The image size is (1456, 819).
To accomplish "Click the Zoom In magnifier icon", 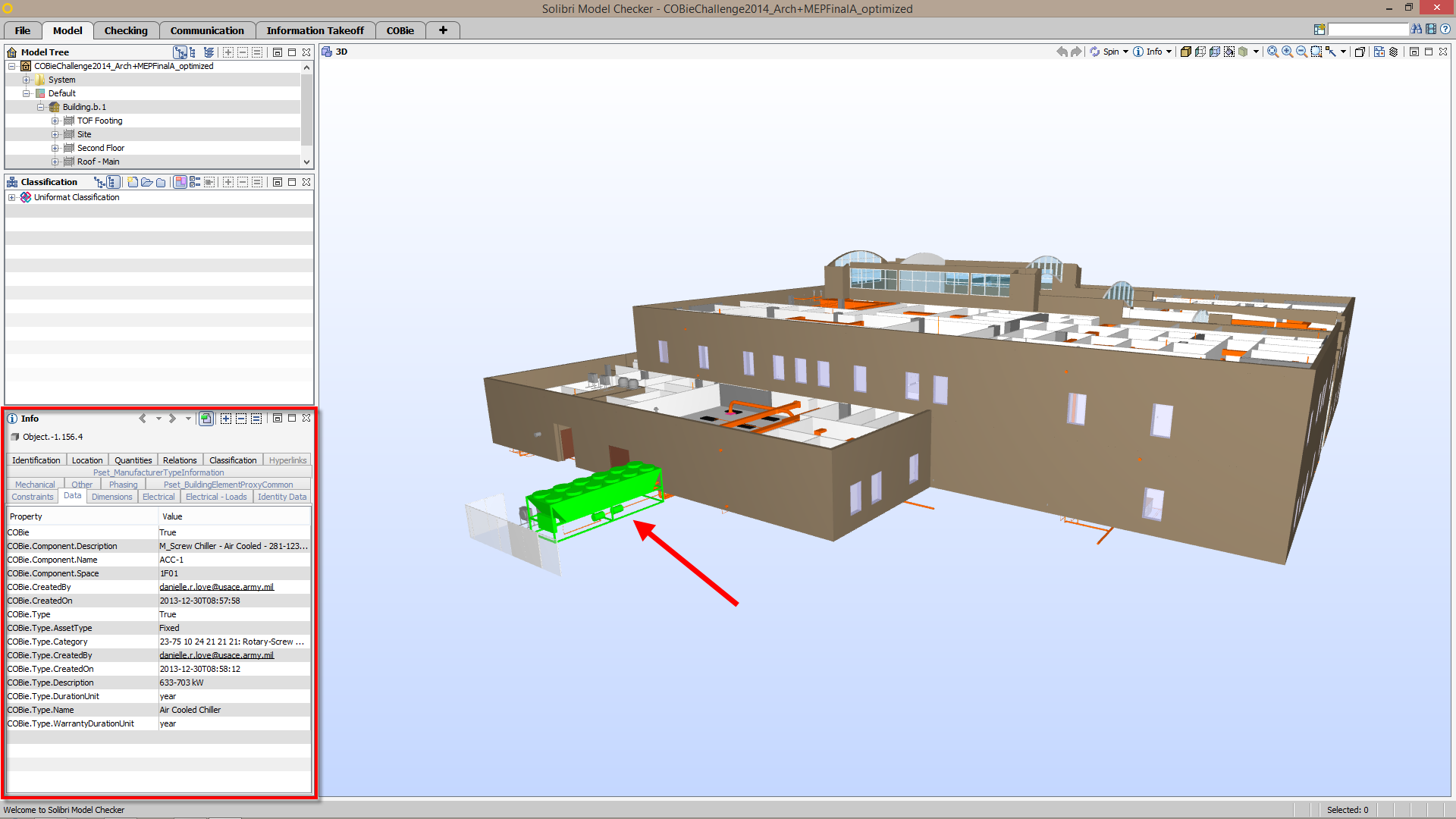I will (1287, 52).
